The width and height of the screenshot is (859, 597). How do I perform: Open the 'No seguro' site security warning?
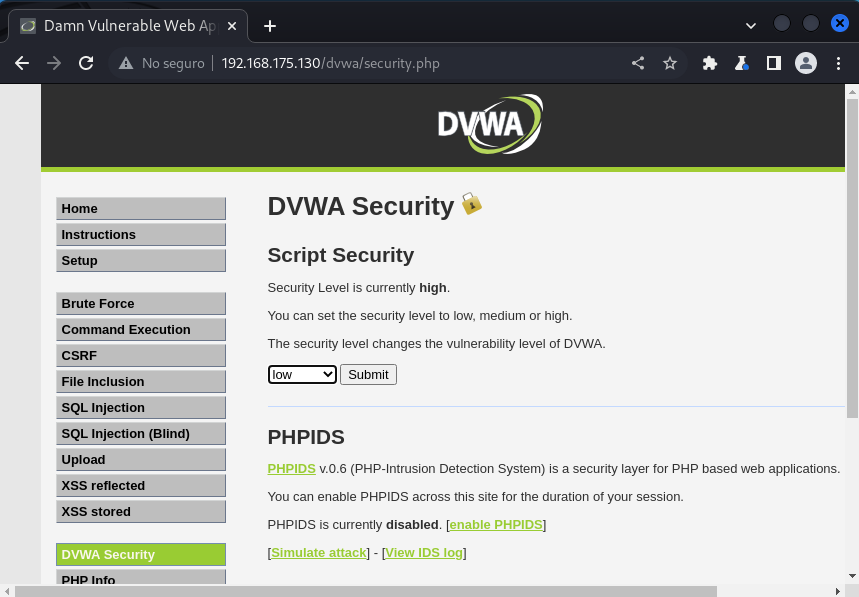click(x=163, y=63)
